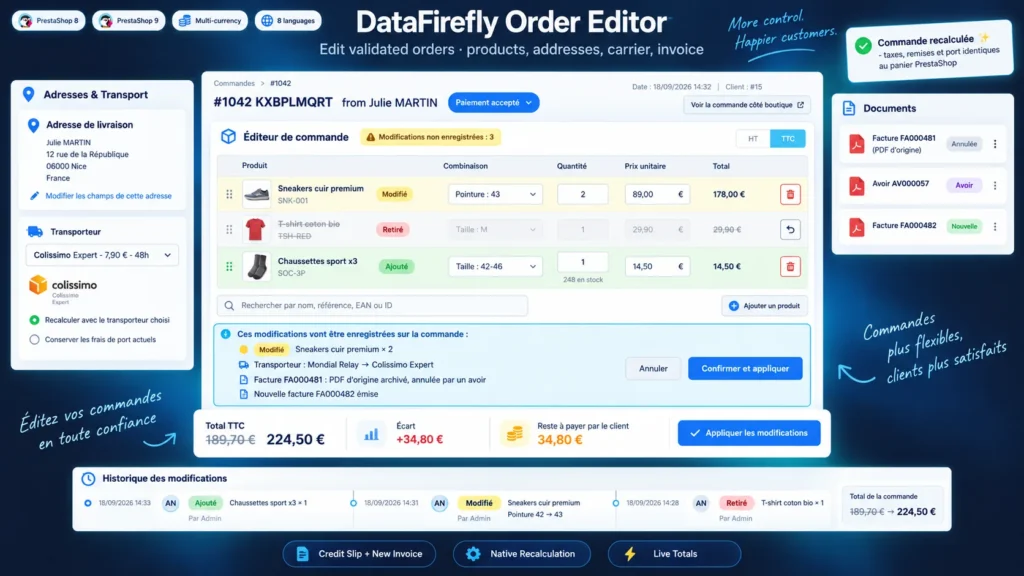The width and height of the screenshot is (1024, 576).
Task: Open Voir la commande côté boutique
Action: 747,105
